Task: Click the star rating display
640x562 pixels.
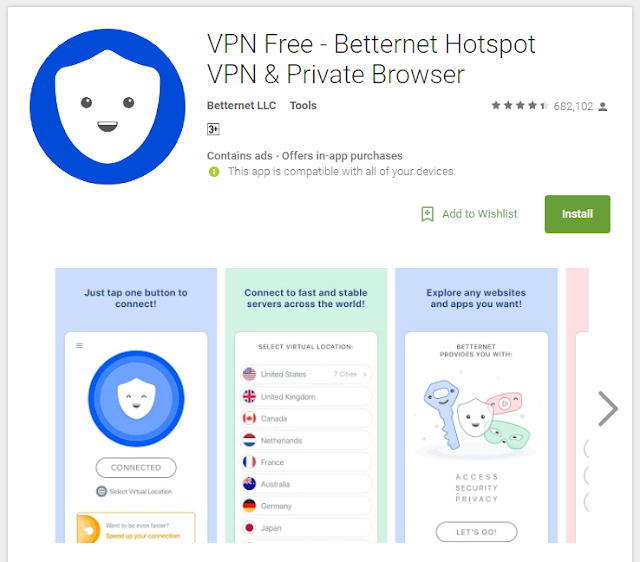Action: click(520, 106)
